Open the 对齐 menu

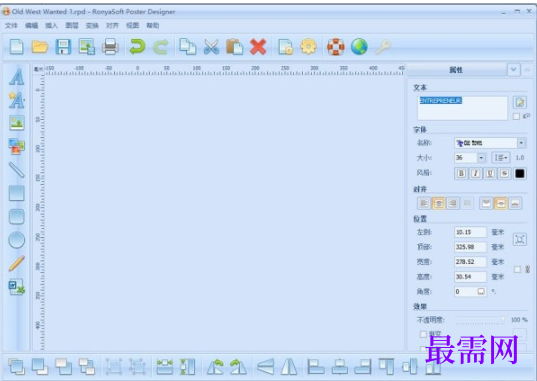tap(112, 25)
